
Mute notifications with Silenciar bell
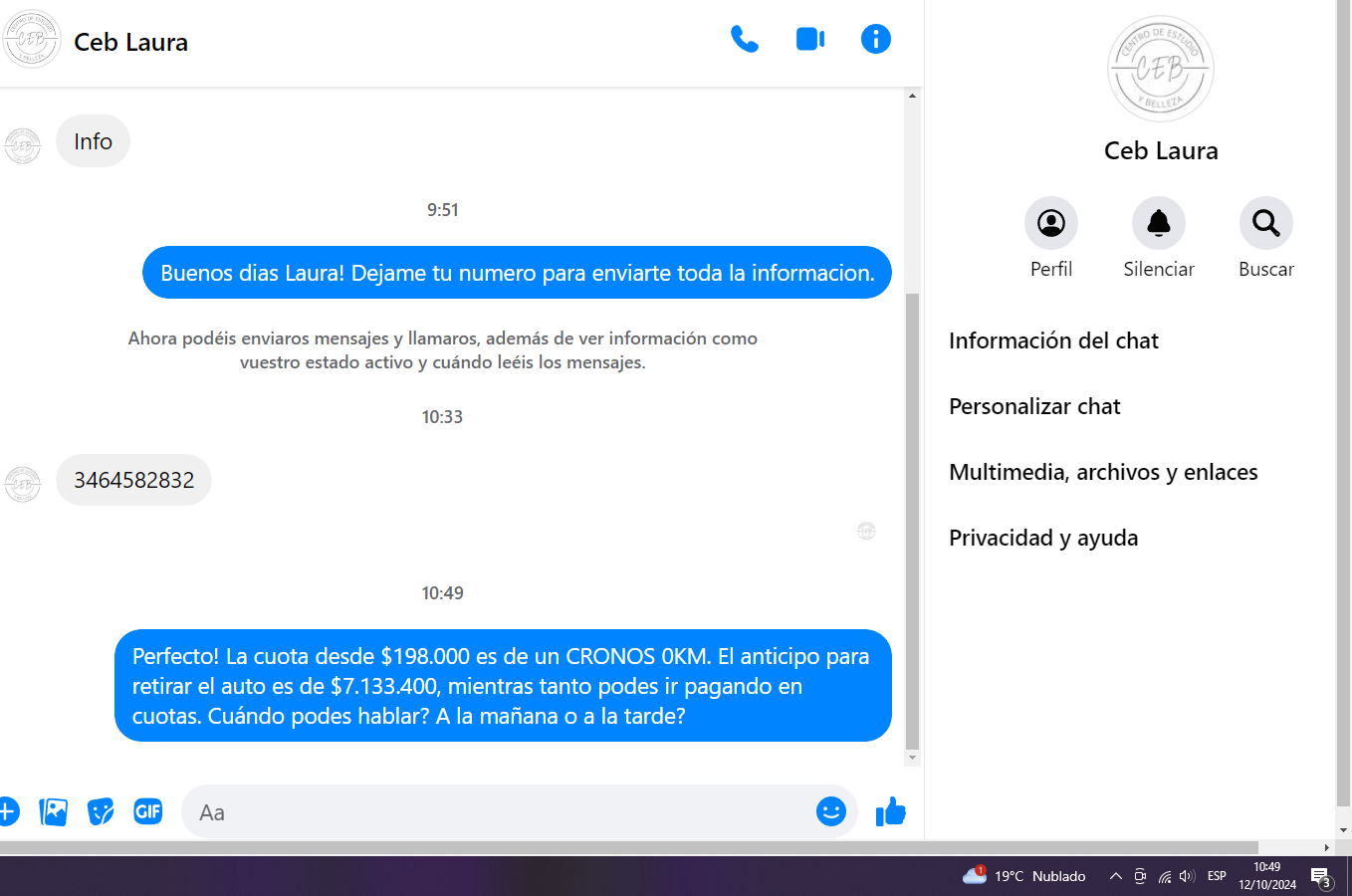(1158, 223)
